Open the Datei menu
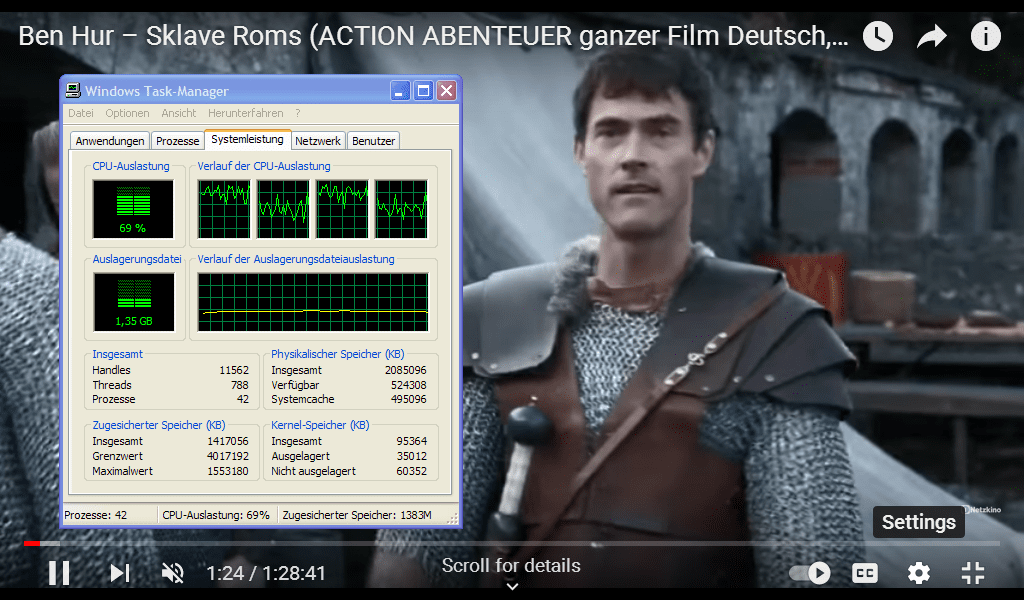 point(81,113)
